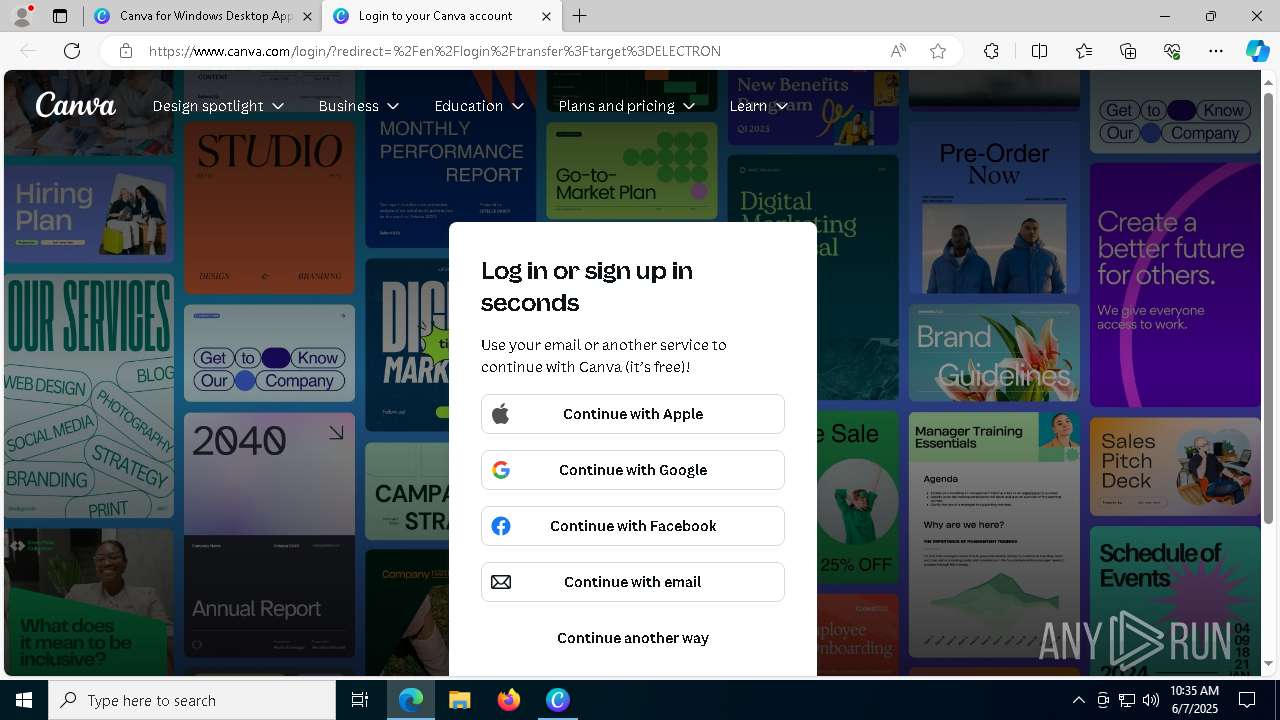Open a new browser tab
Viewport: 1280px width, 720px height.
[x=580, y=16]
